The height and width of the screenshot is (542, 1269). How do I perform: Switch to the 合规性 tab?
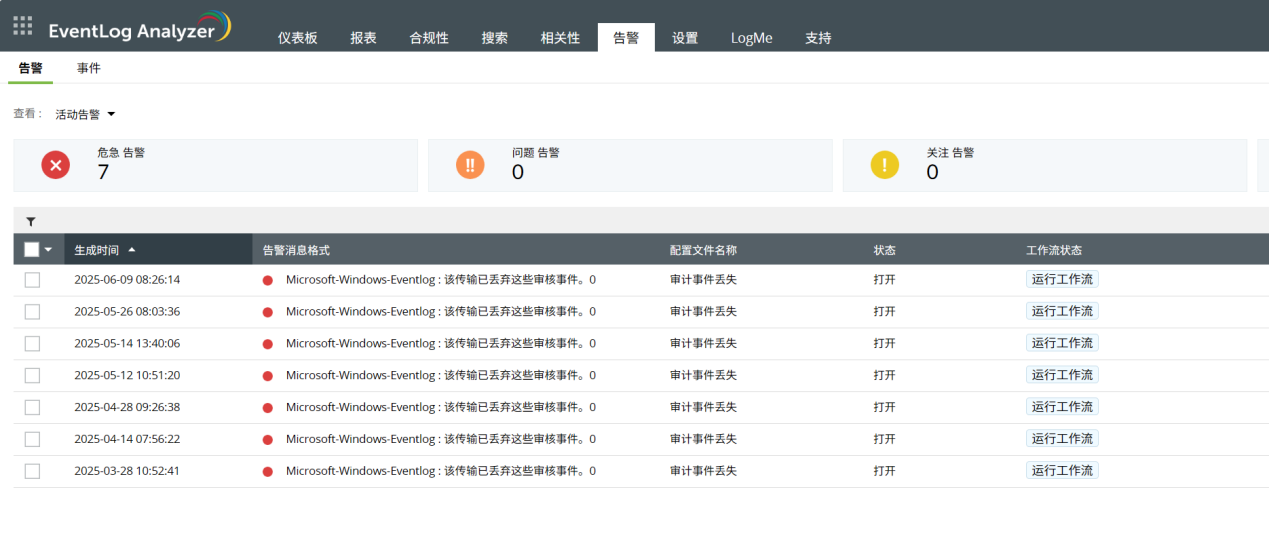pos(429,38)
